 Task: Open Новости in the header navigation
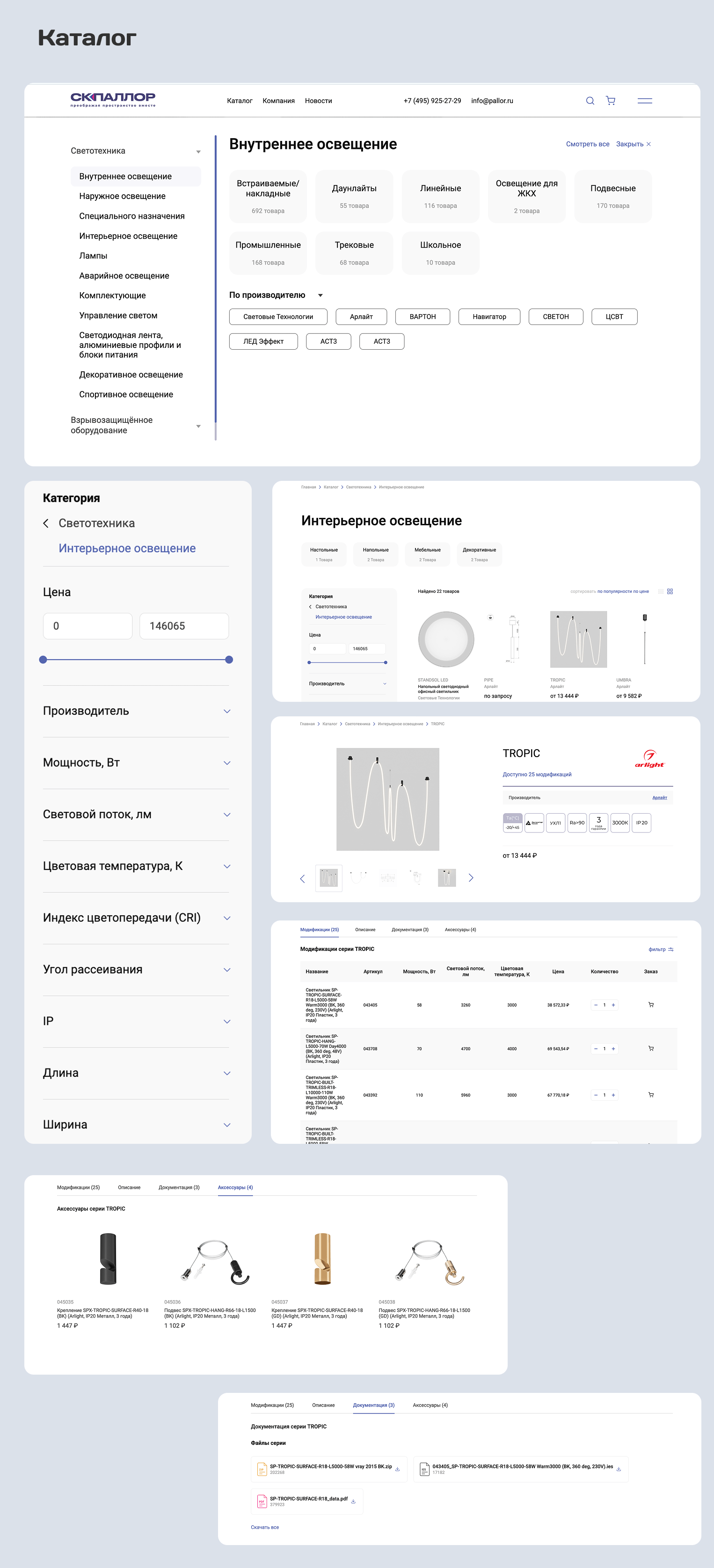[318, 101]
